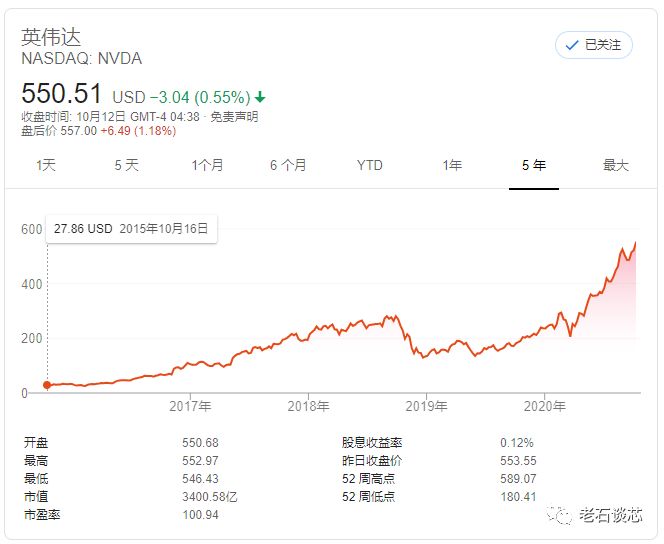Click the 收盘时间 10月12日 timestamp text
Viewport: 664px width, 544px height.
tap(111, 117)
